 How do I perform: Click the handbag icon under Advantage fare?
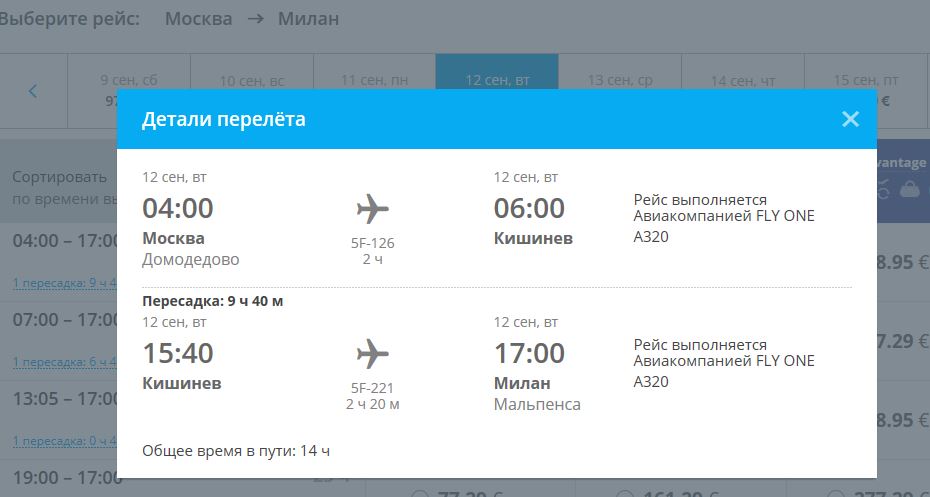910,189
